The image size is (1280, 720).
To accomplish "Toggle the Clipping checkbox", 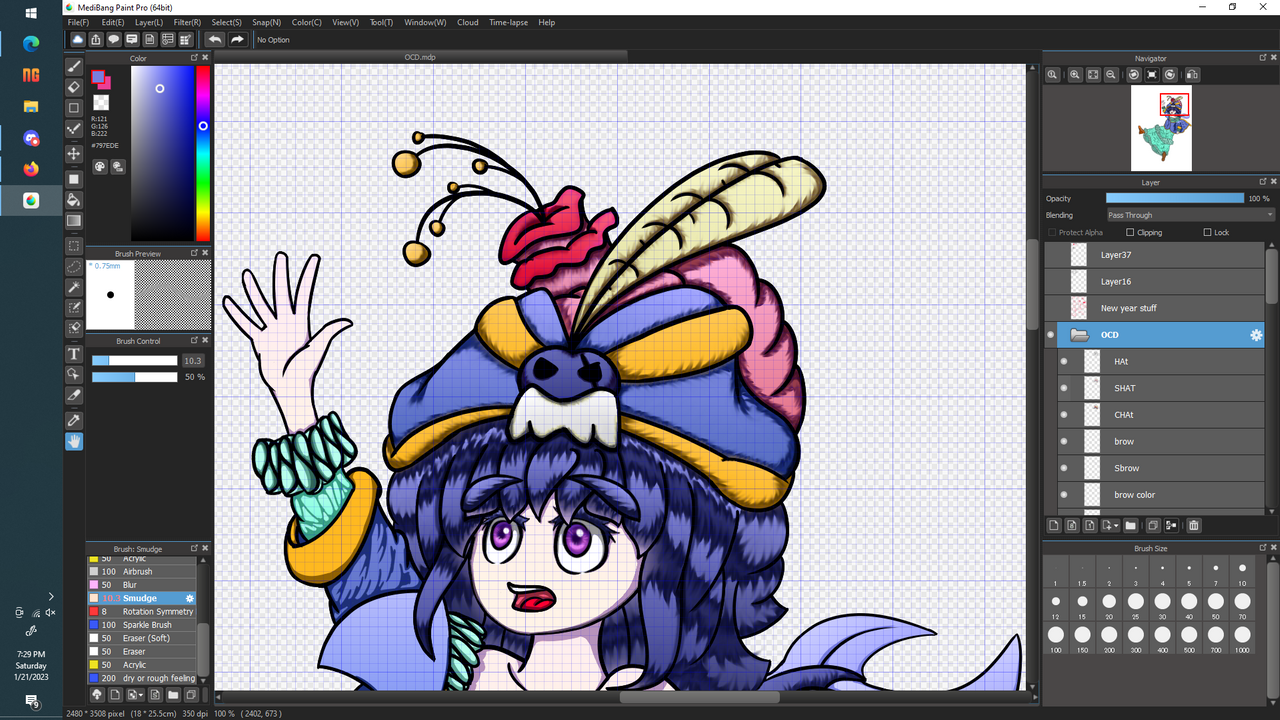I will (x=1130, y=232).
